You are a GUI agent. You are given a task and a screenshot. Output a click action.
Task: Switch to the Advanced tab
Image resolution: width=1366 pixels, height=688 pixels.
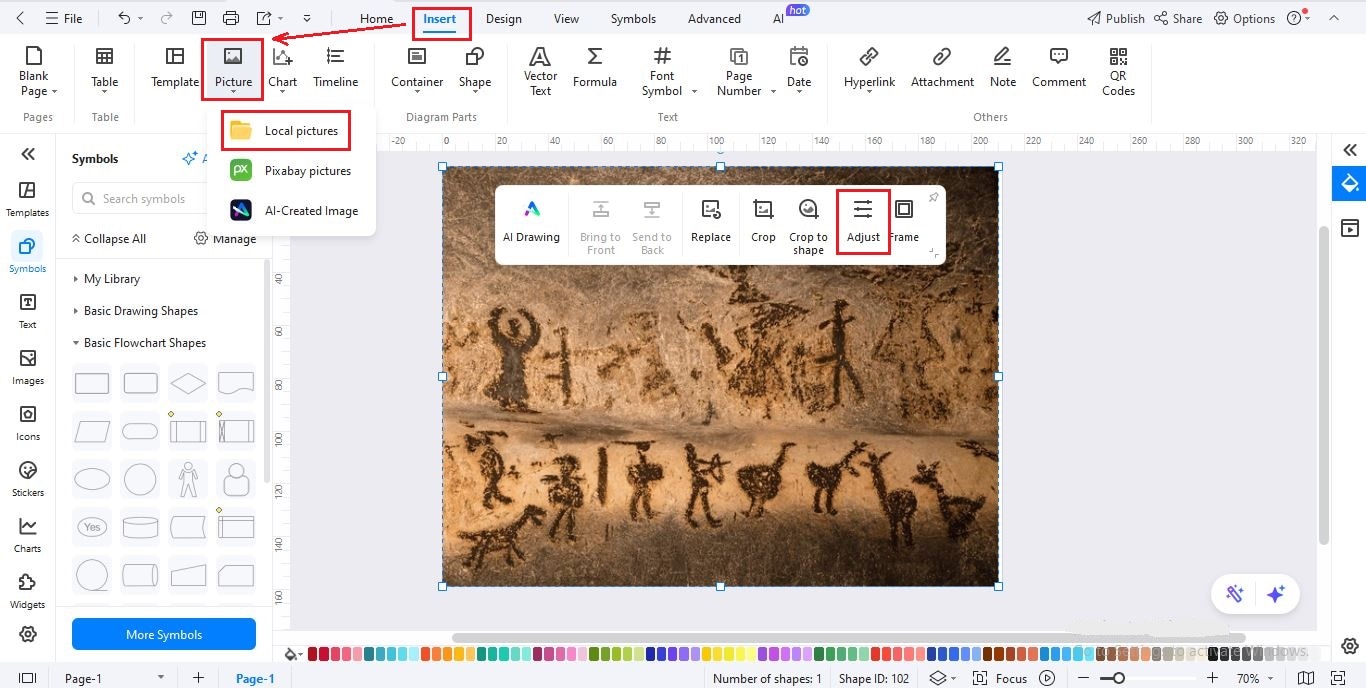click(714, 18)
